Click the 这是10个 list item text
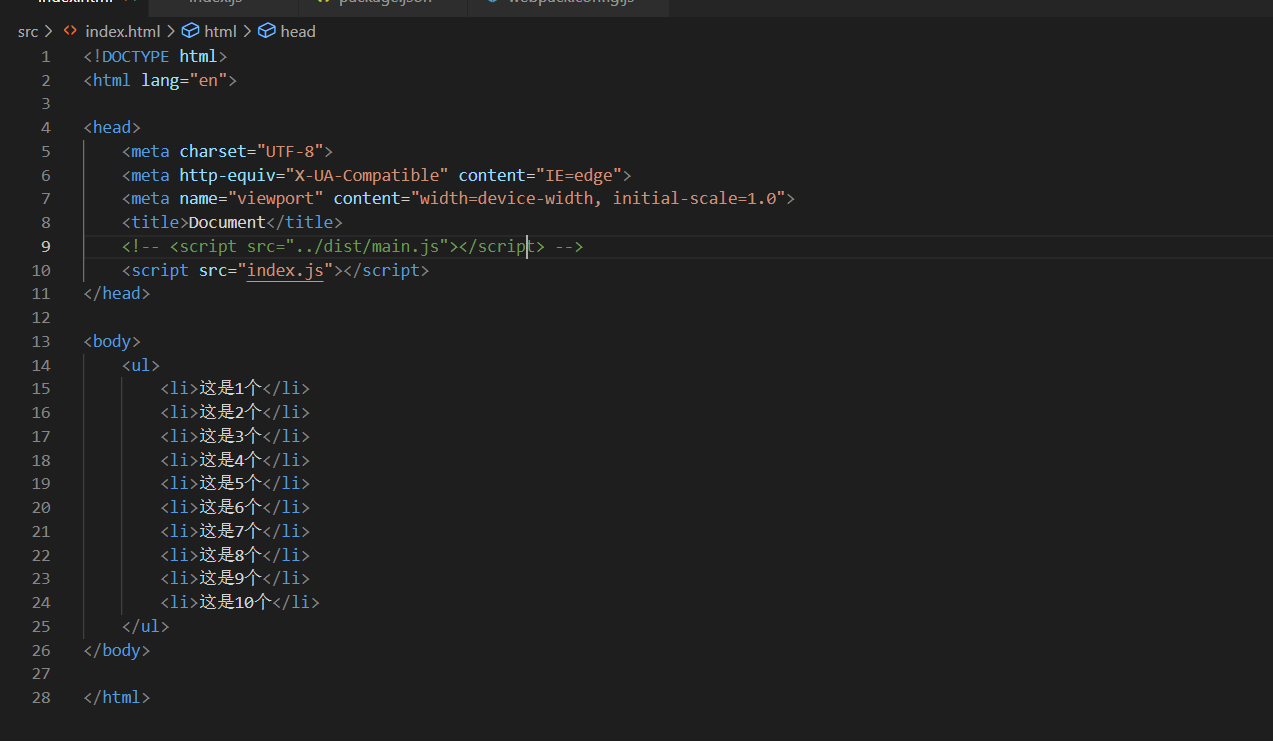Image resolution: width=1273 pixels, height=741 pixels. point(235,602)
